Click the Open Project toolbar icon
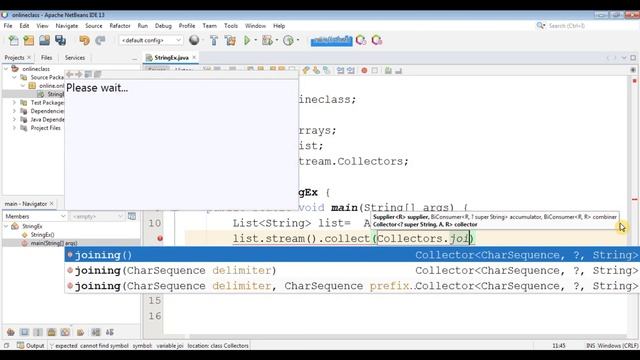 (x=44, y=40)
